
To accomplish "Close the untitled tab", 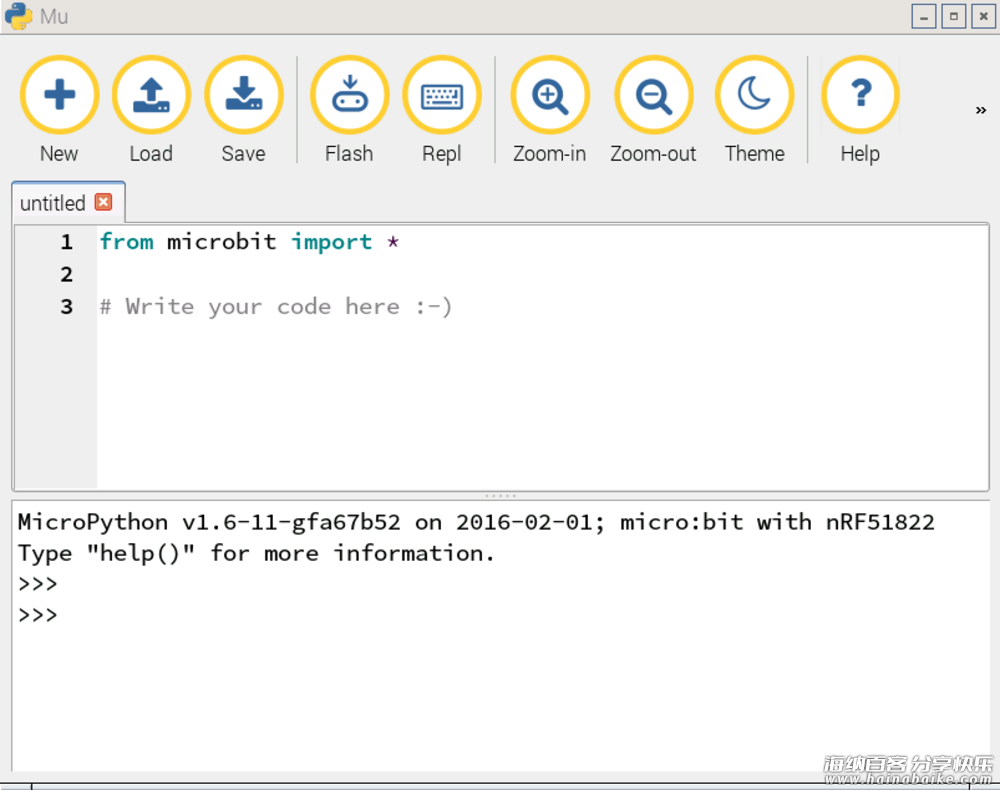I will coord(103,202).
